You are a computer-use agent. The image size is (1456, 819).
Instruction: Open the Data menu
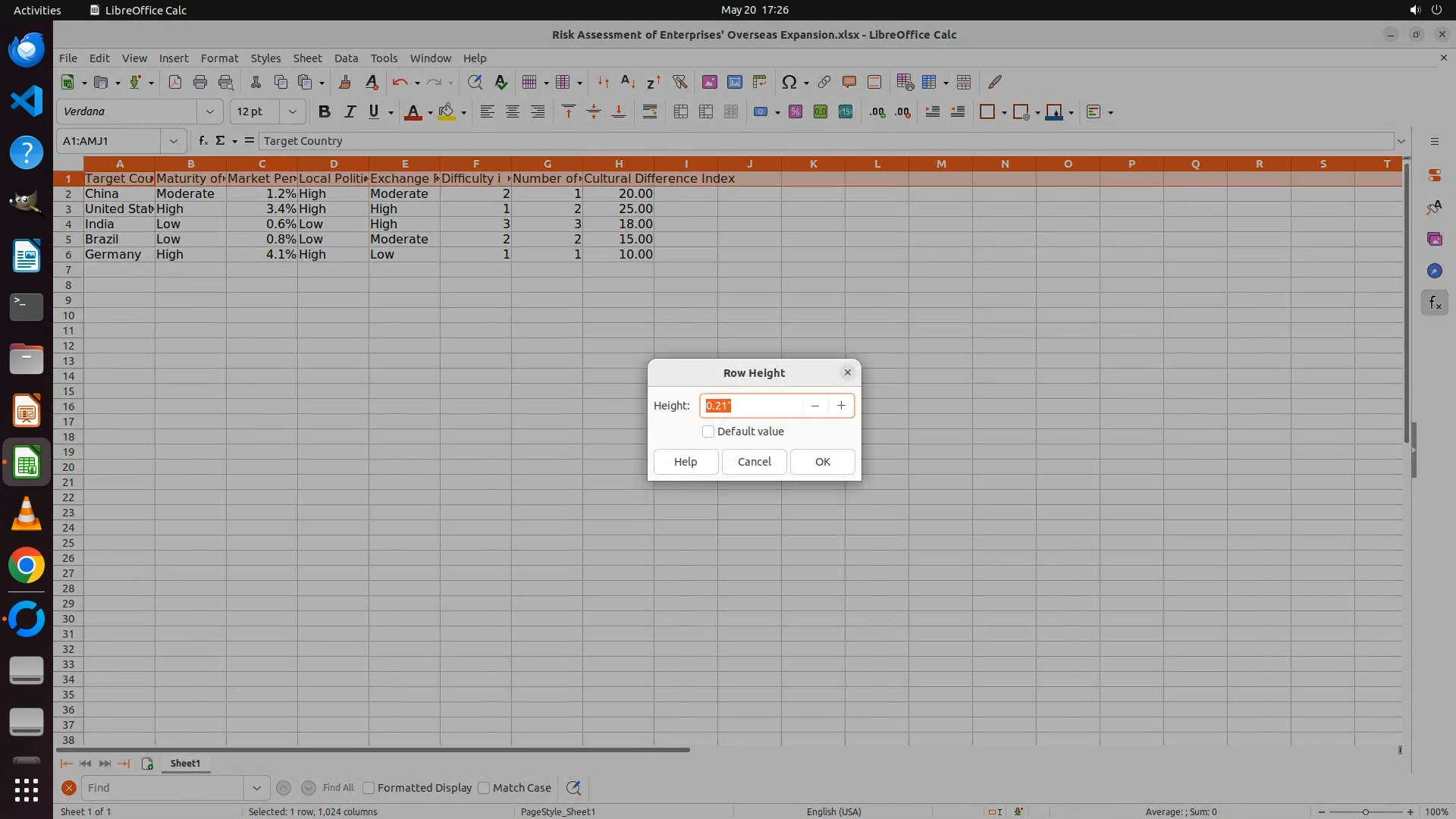pos(346,58)
